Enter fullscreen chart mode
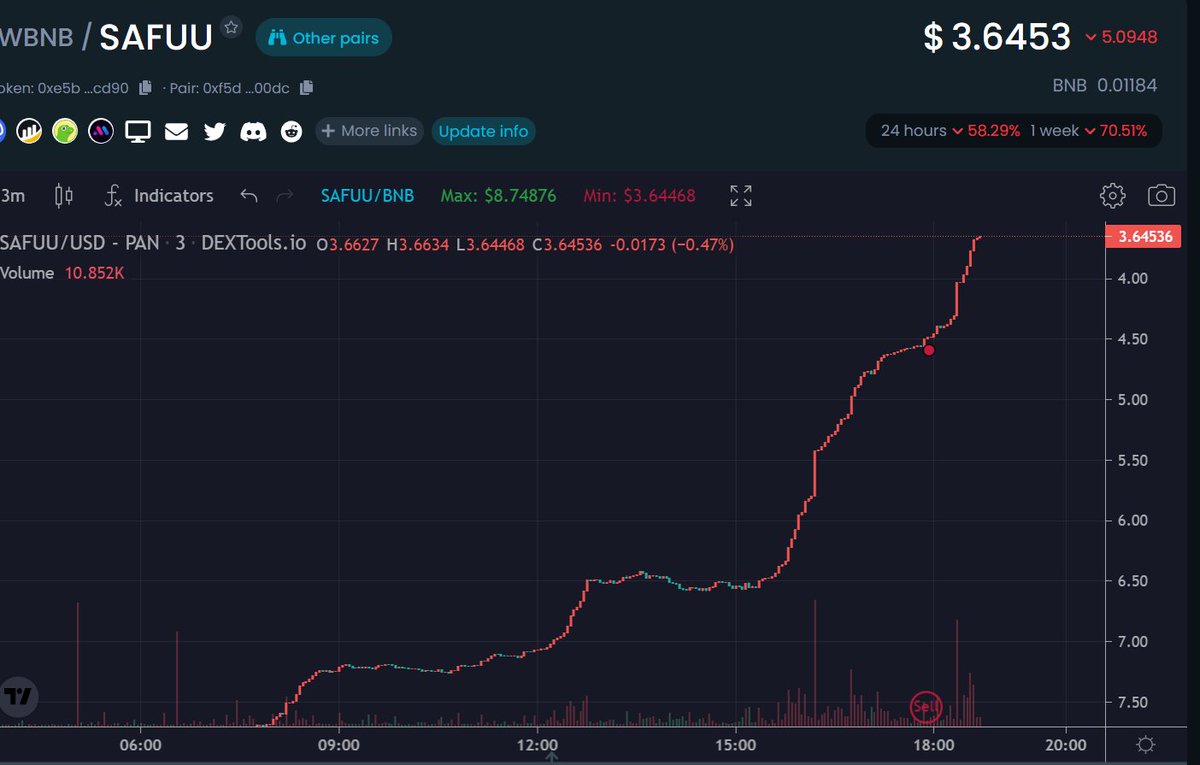Screen dimensions: 1200x765 [x=740, y=195]
